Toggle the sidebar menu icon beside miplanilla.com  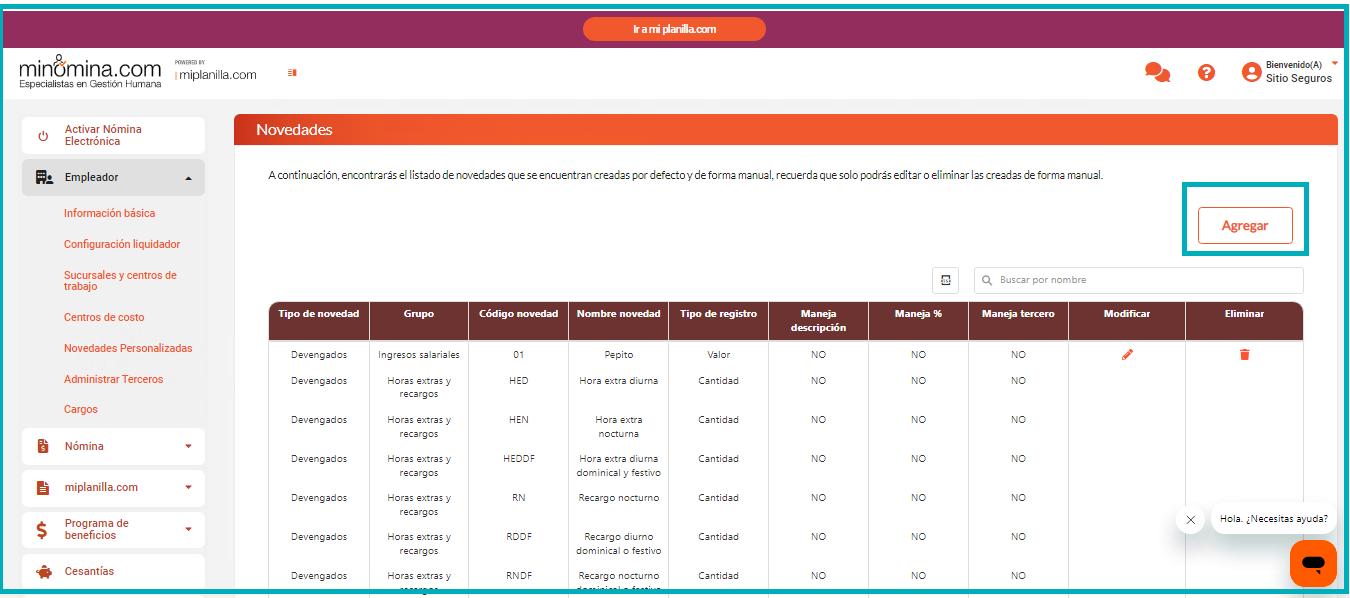click(292, 72)
